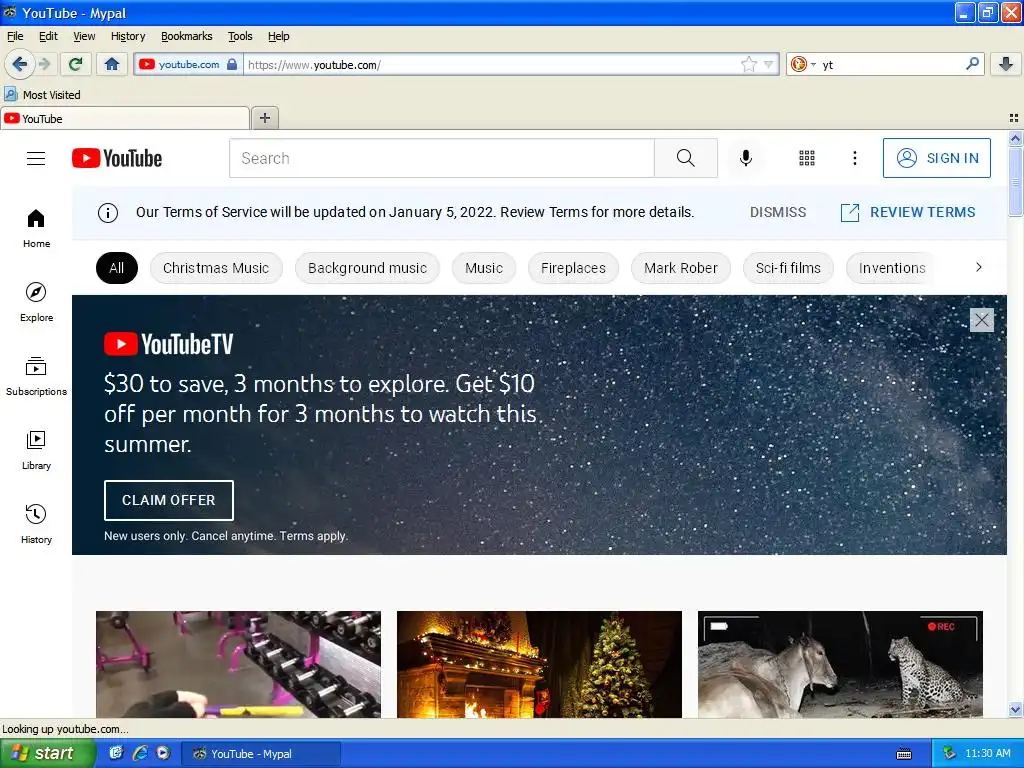Click the Terms of Service info icon
Image resolution: width=1024 pixels, height=768 pixels.
point(108,212)
